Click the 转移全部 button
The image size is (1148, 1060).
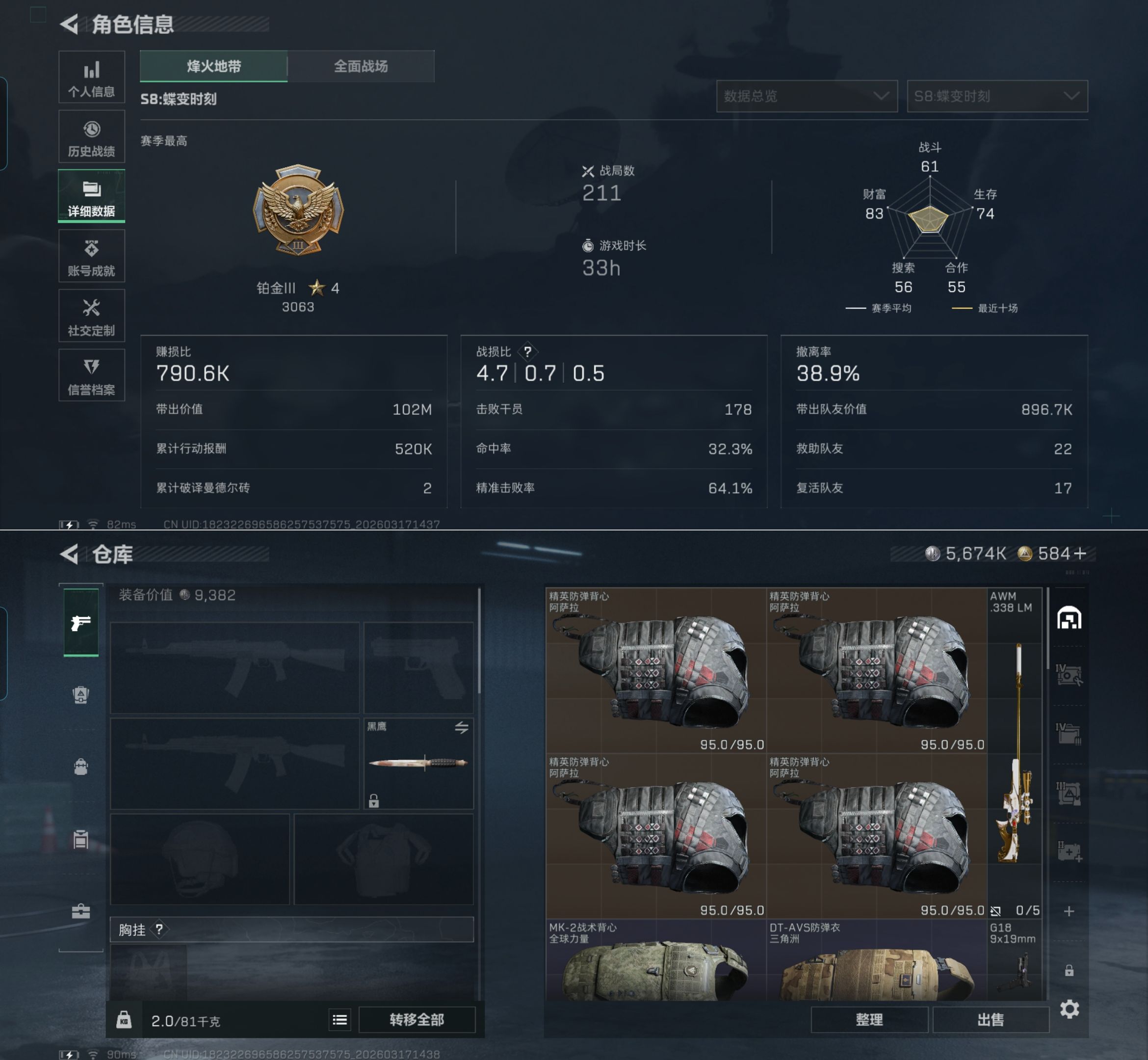click(417, 1019)
